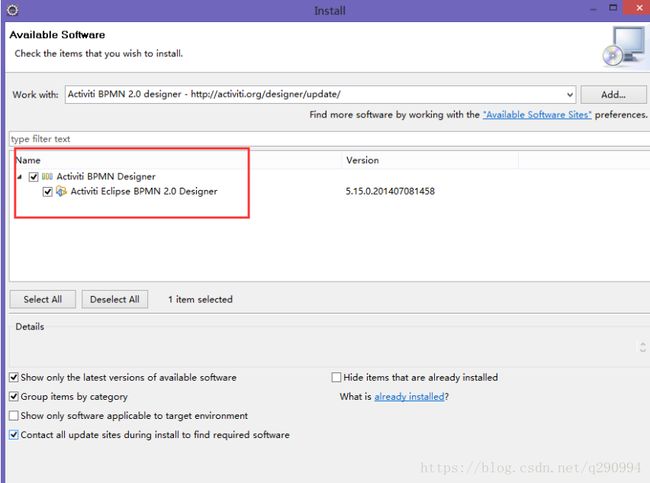650x483 pixels.
Task: Click the Deselect All button
Action: tap(115, 299)
